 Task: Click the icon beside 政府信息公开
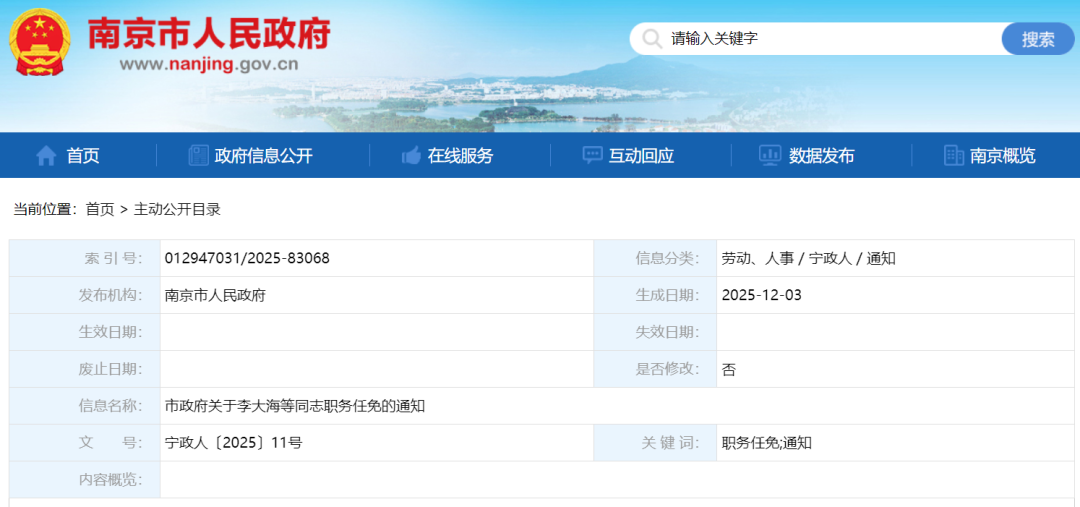(198, 156)
